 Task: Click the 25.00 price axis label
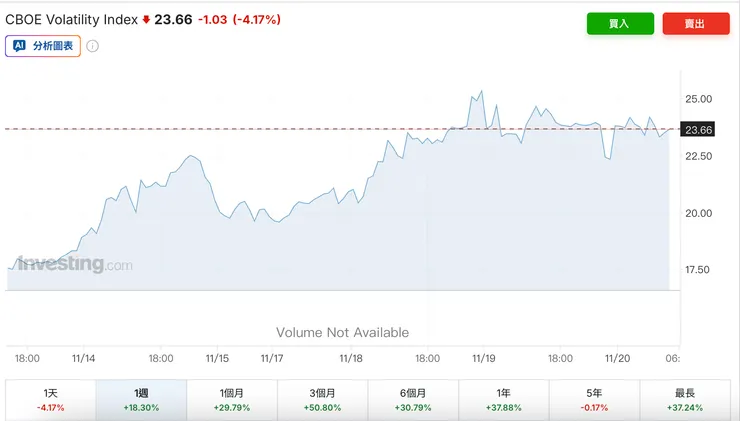(x=699, y=99)
